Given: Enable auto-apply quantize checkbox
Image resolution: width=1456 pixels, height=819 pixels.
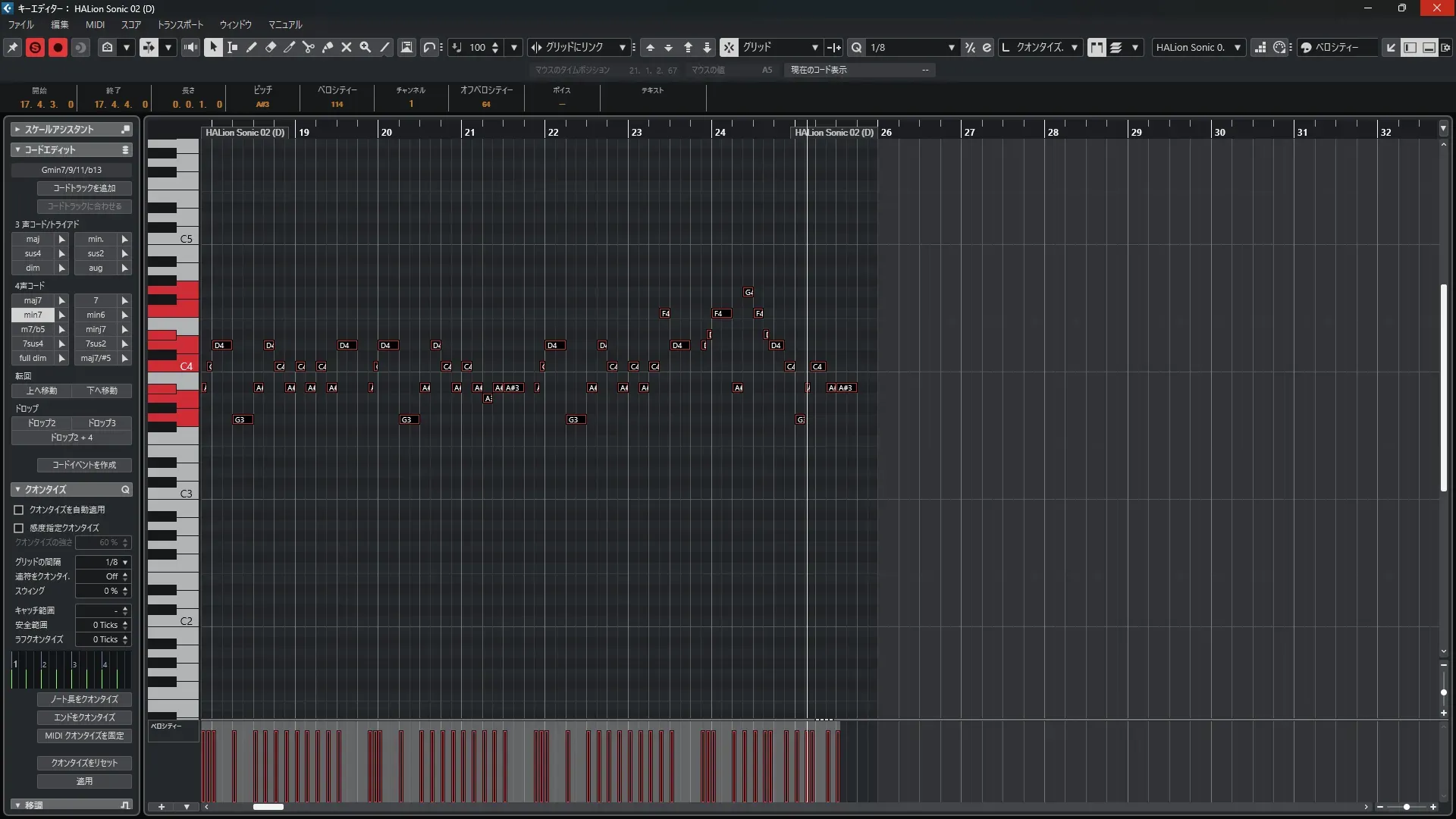Looking at the screenshot, I should 19,510.
